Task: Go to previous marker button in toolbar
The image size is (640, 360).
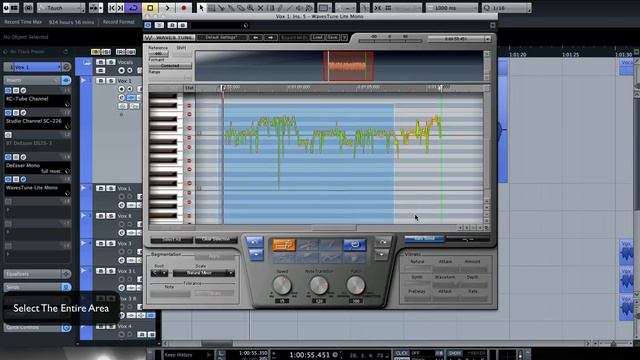Action: (112, 8)
